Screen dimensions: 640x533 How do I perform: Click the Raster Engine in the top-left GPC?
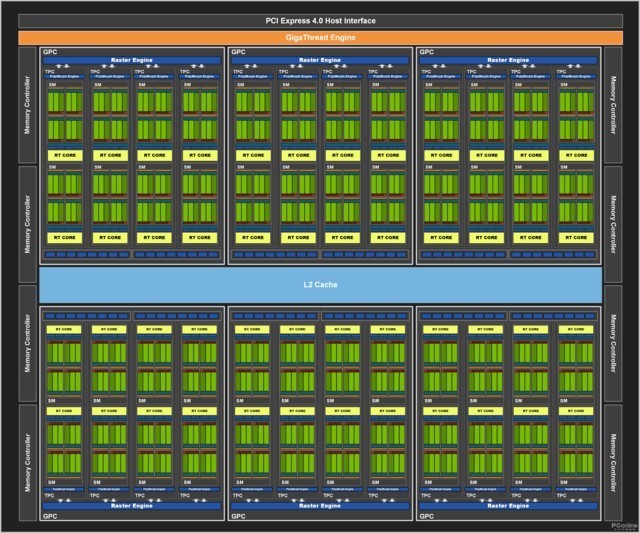pyautogui.click(x=130, y=60)
